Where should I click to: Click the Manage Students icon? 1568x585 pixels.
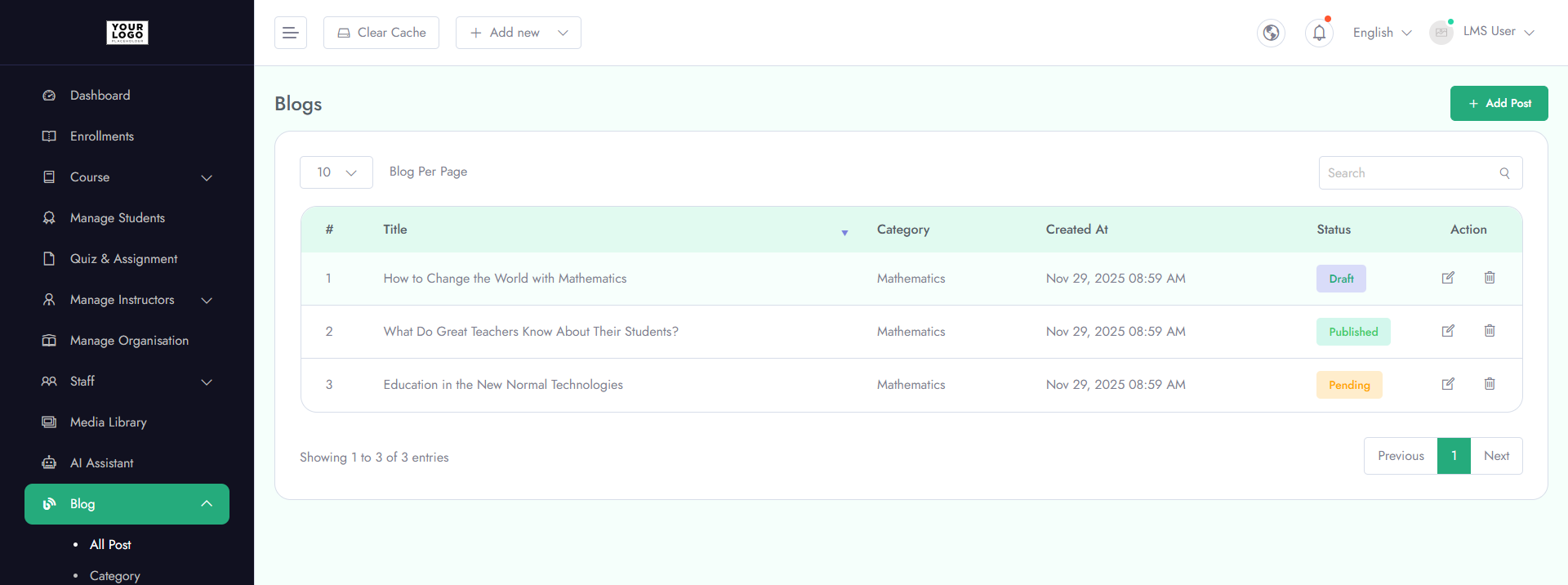coord(49,218)
